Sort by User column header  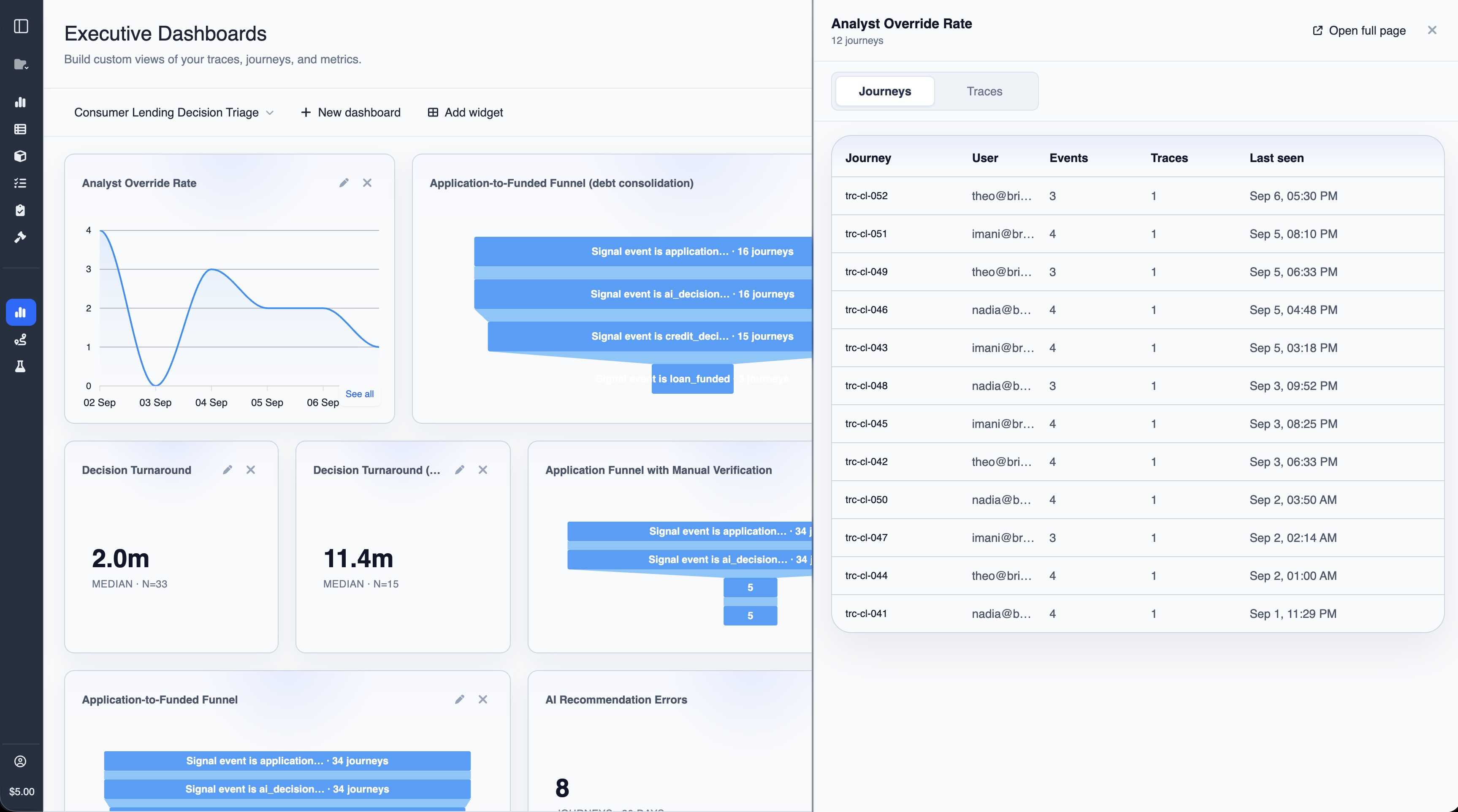[x=985, y=158]
